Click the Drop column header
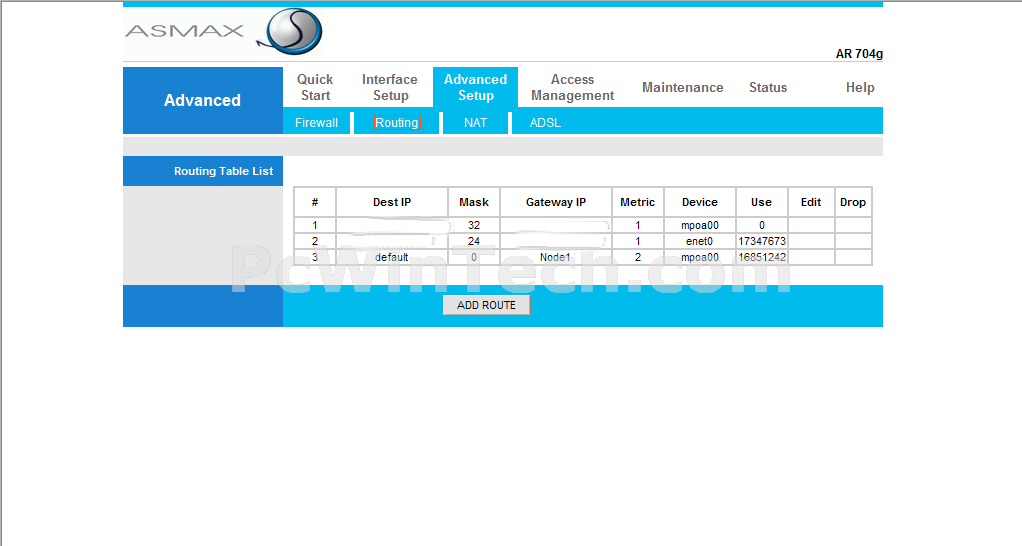The width and height of the screenshot is (1022, 546). (853, 202)
